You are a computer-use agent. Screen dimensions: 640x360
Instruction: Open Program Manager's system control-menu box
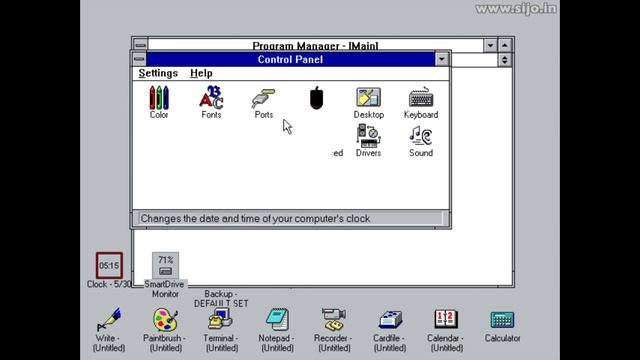click(140, 44)
